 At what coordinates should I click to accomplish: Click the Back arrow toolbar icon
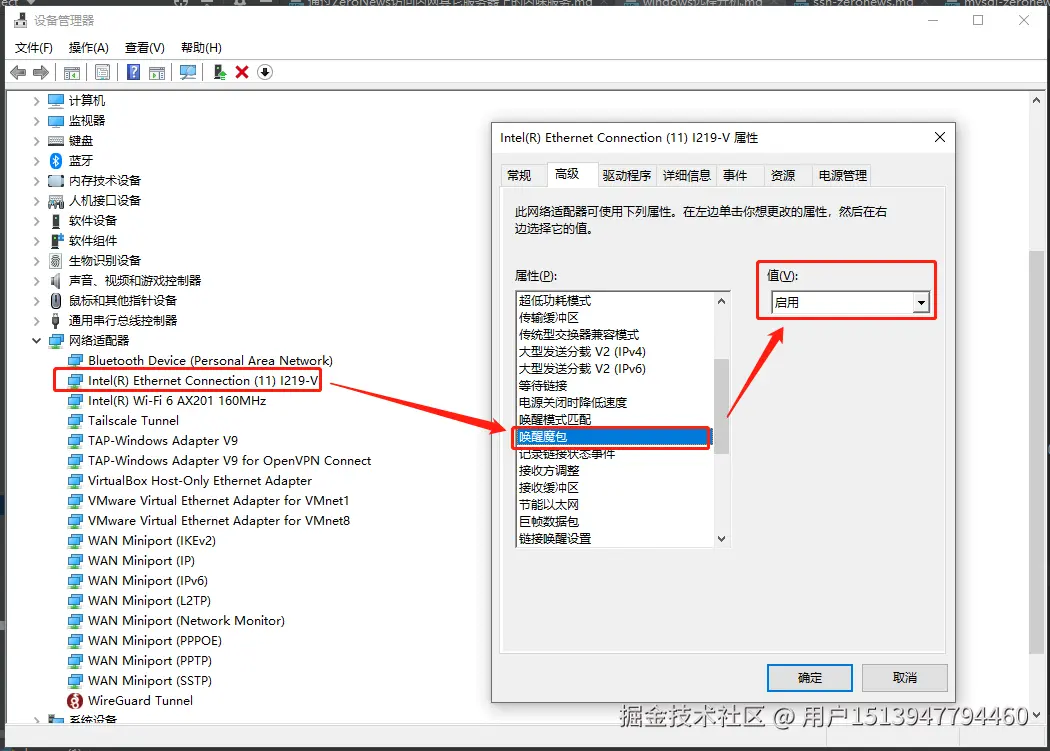coord(19,72)
